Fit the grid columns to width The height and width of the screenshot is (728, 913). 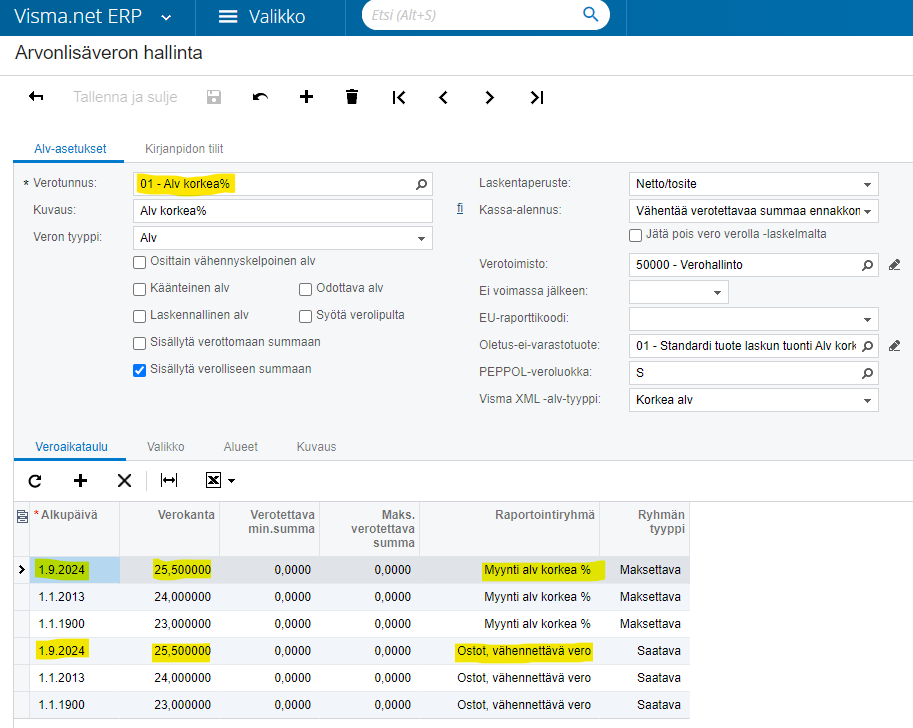point(169,480)
